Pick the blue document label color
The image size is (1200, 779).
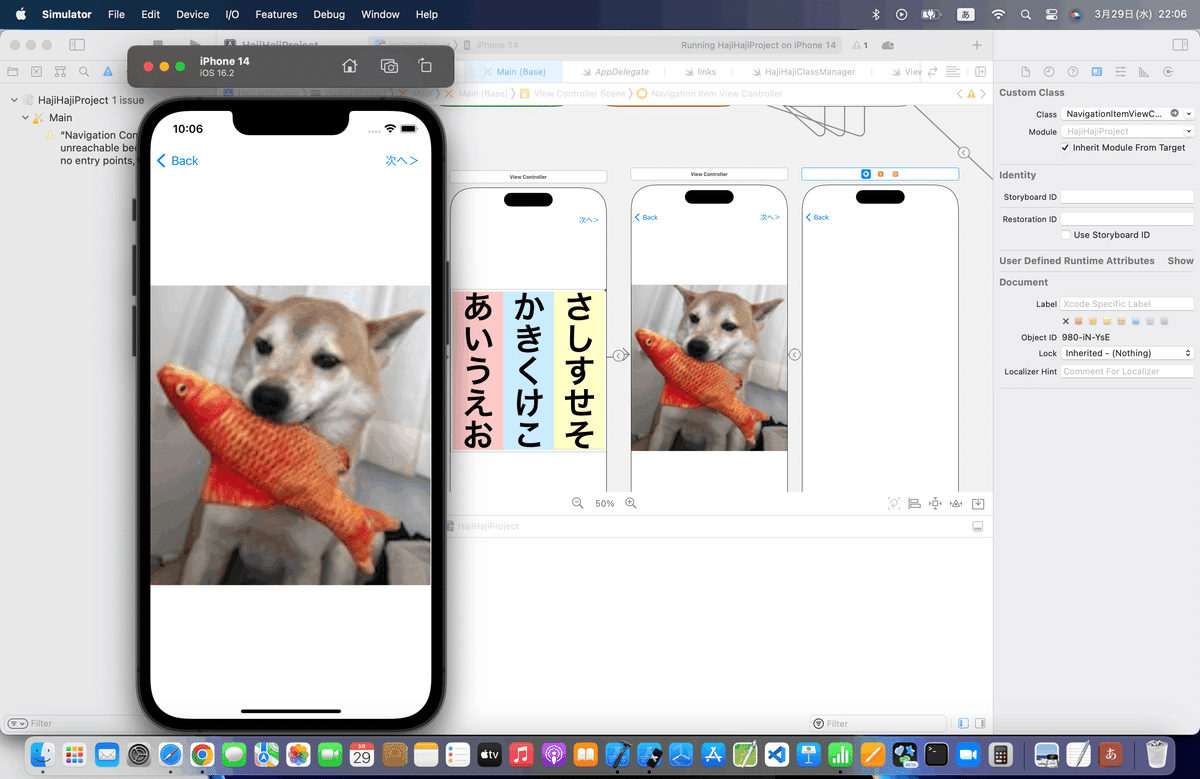(x=1136, y=321)
